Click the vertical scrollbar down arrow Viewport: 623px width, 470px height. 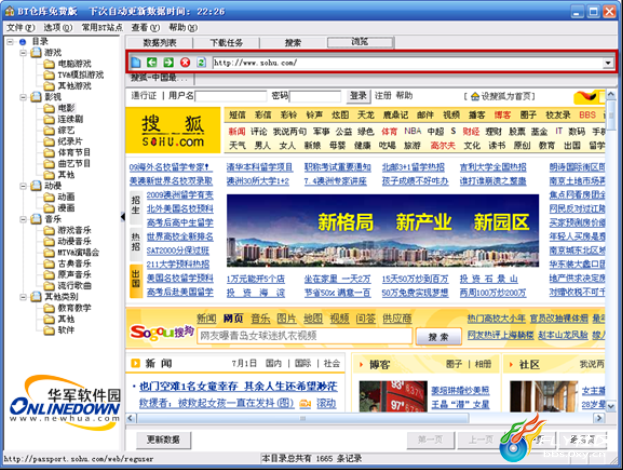point(611,406)
